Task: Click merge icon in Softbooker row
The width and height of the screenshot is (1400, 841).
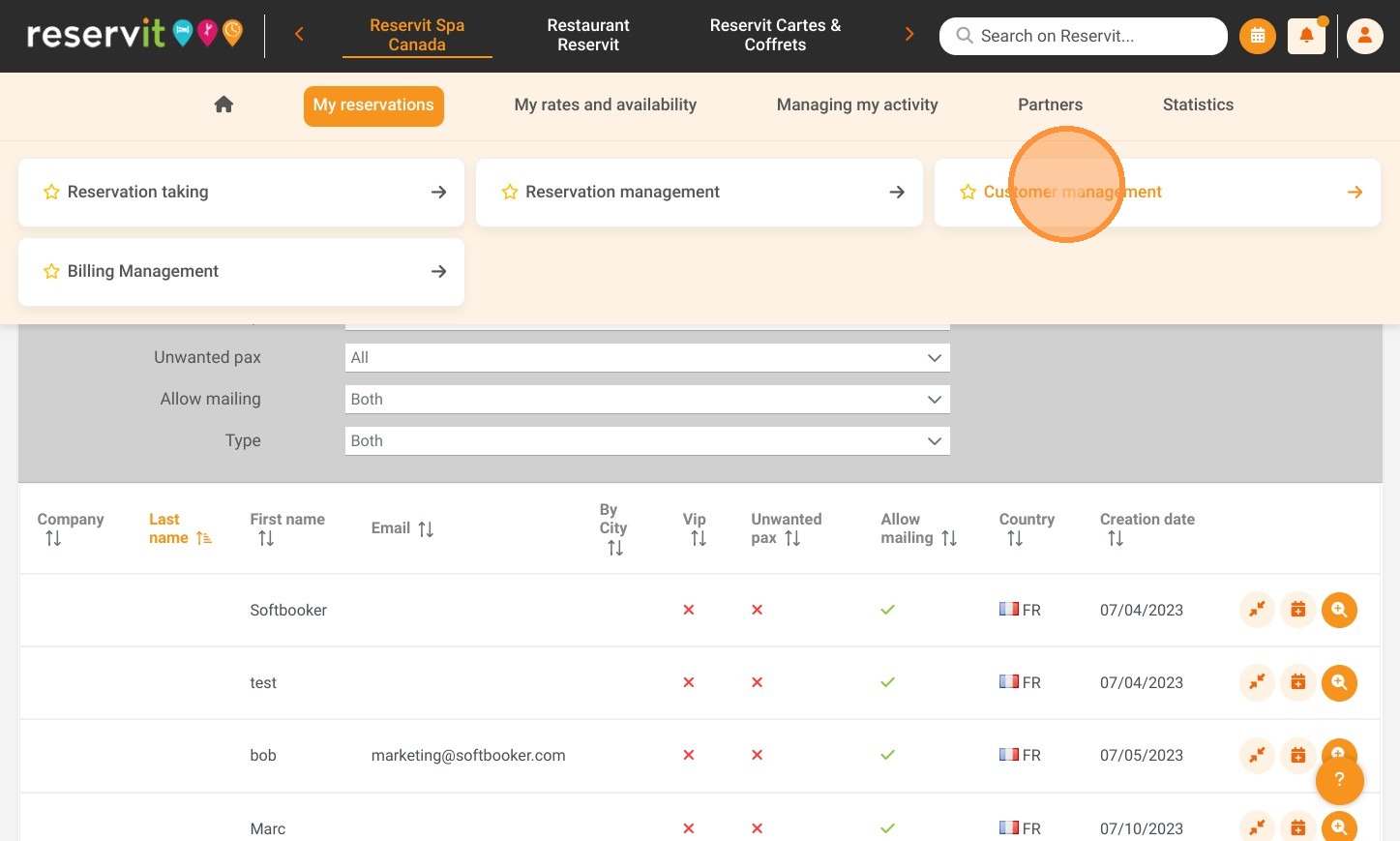Action: point(1257,610)
